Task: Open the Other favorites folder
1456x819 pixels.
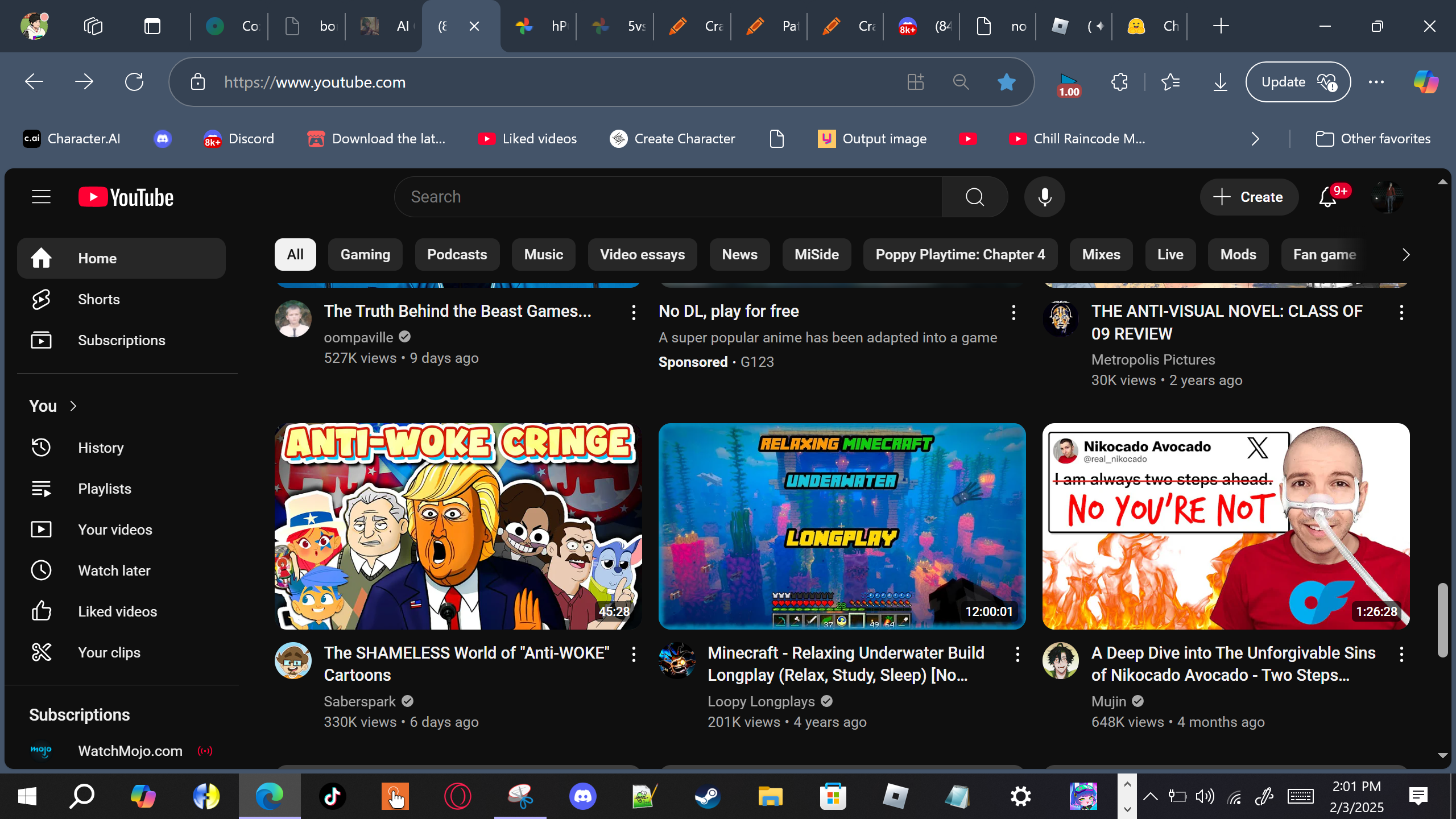Action: 1373,139
